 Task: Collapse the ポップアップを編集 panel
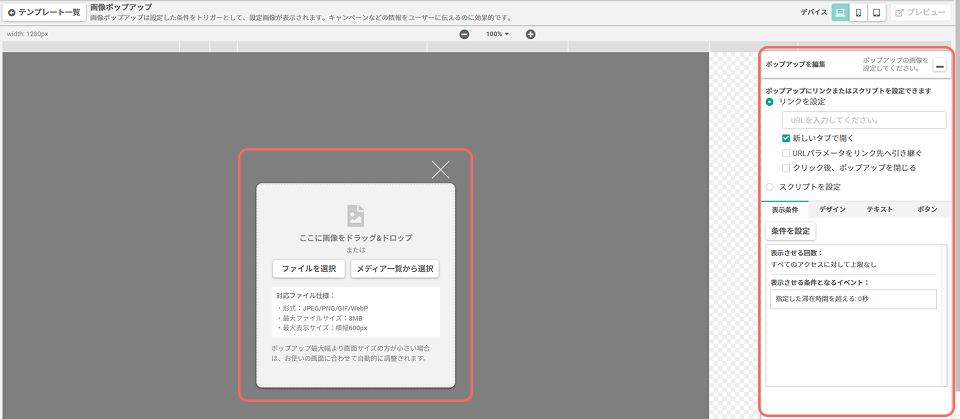940,64
